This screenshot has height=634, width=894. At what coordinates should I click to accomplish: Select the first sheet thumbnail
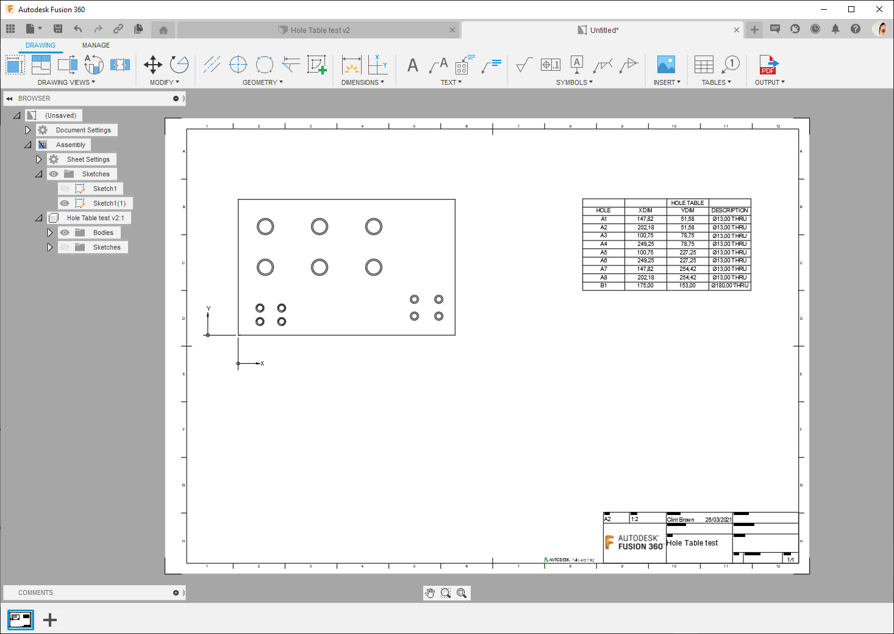[20, 620]
